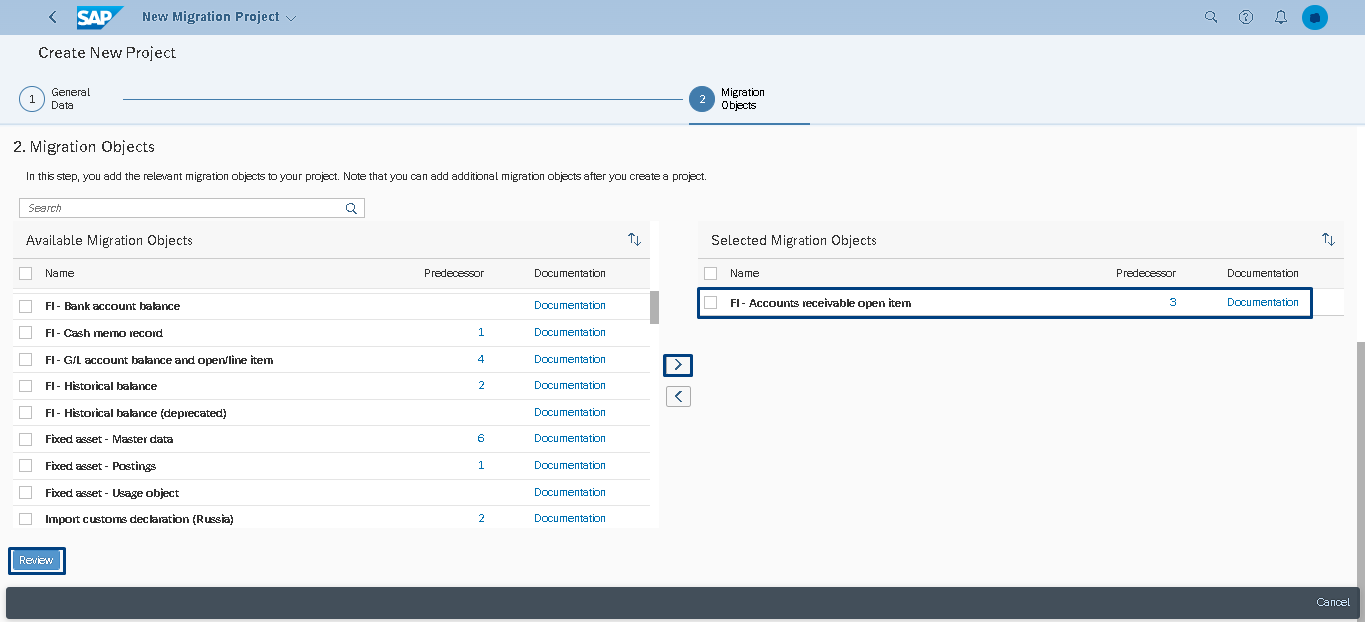Screen dimensions: 1365x622
Task: Tick the Fixed asset - Master data checkbox
Action: tap(26, 439)
